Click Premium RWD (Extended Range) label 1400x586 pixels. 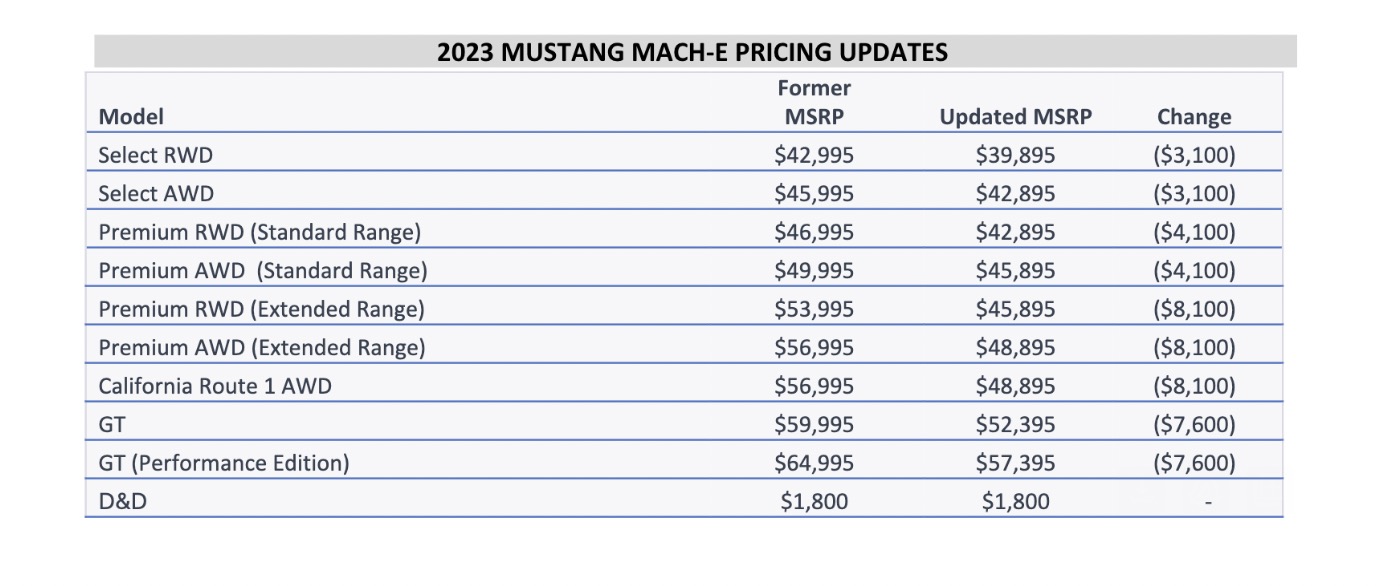pyautogui.click(x=261, y=309)
